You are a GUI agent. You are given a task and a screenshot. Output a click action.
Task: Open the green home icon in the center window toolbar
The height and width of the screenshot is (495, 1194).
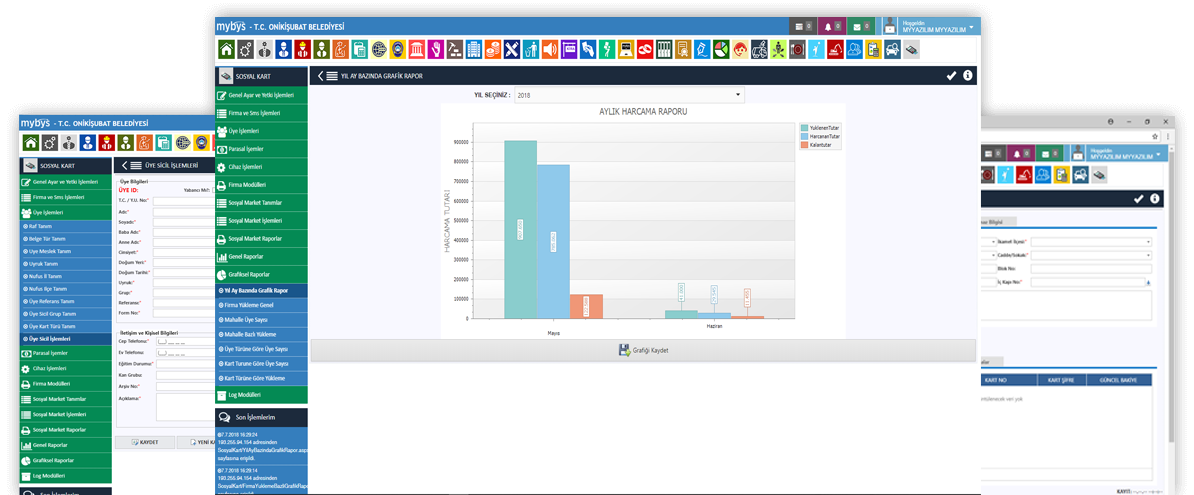coord(226,50)
